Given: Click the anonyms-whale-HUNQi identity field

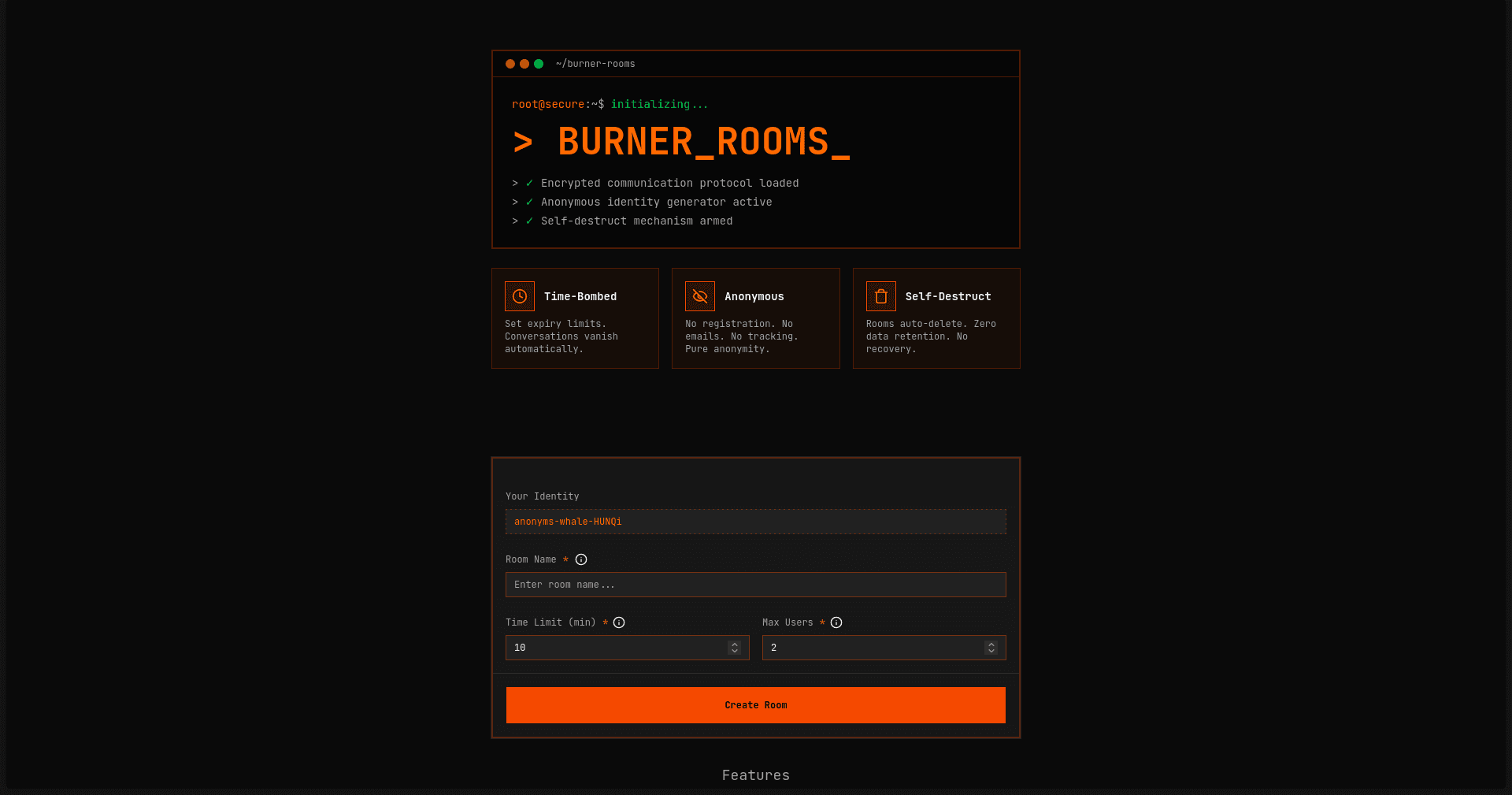Looking at the screenshot, I should [x=755, y=521].
